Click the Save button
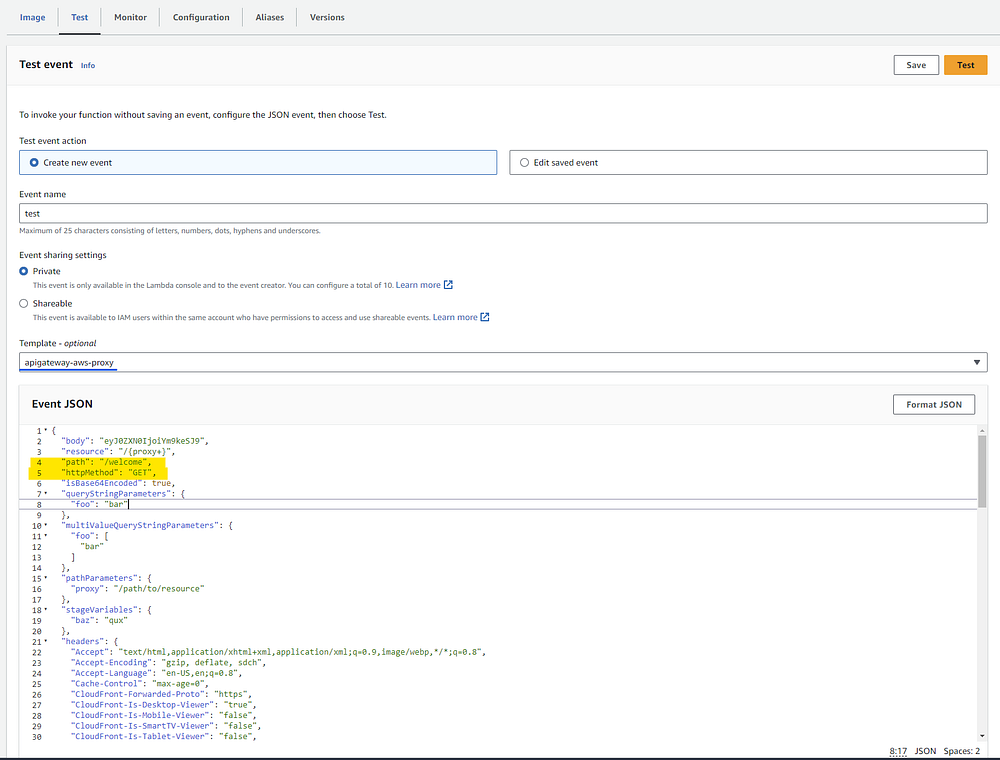Image resolution: width=1000 pixels, height=760 pixels. coord(916,65)
